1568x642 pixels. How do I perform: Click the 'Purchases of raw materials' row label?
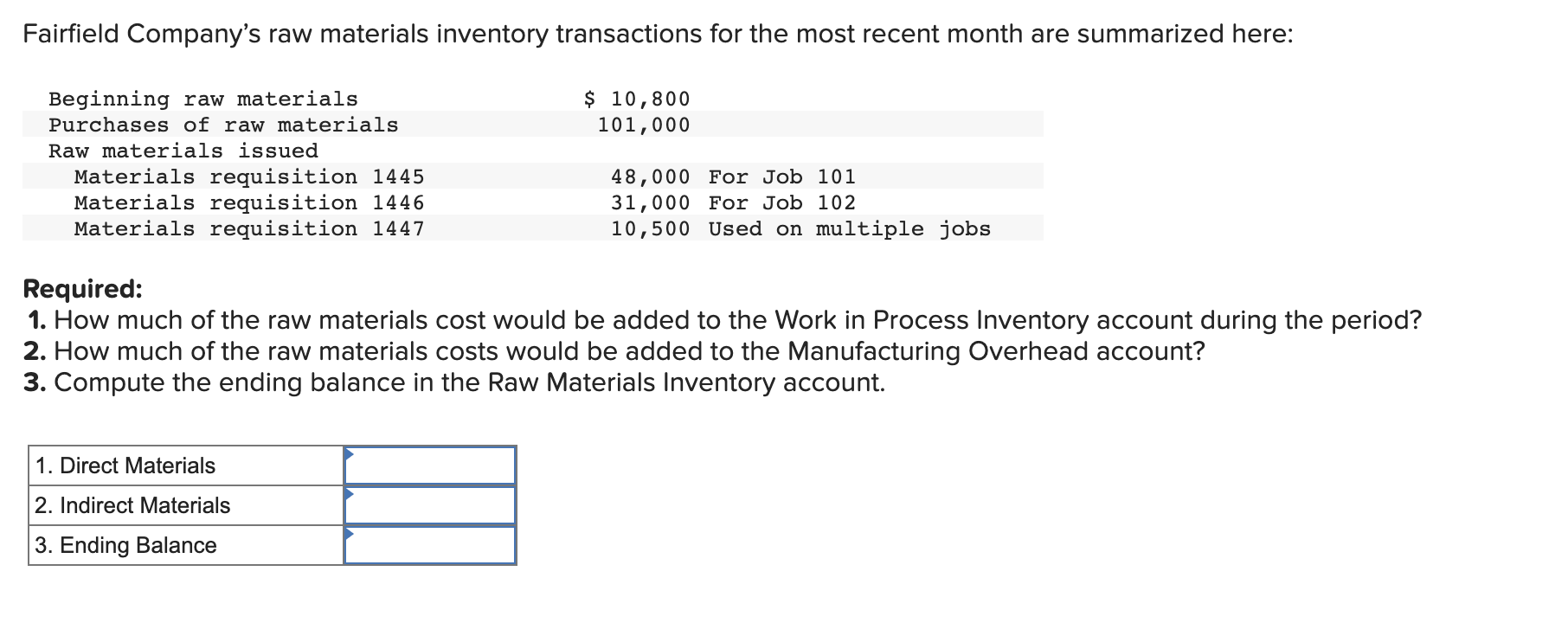point(223,125)
